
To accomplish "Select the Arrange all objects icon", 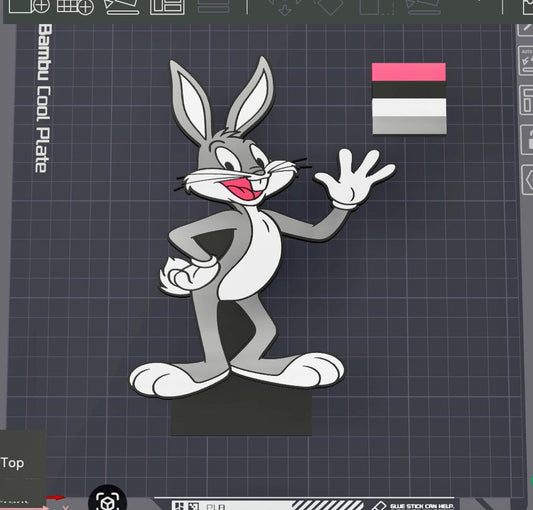I will click(x=167, y=7).
